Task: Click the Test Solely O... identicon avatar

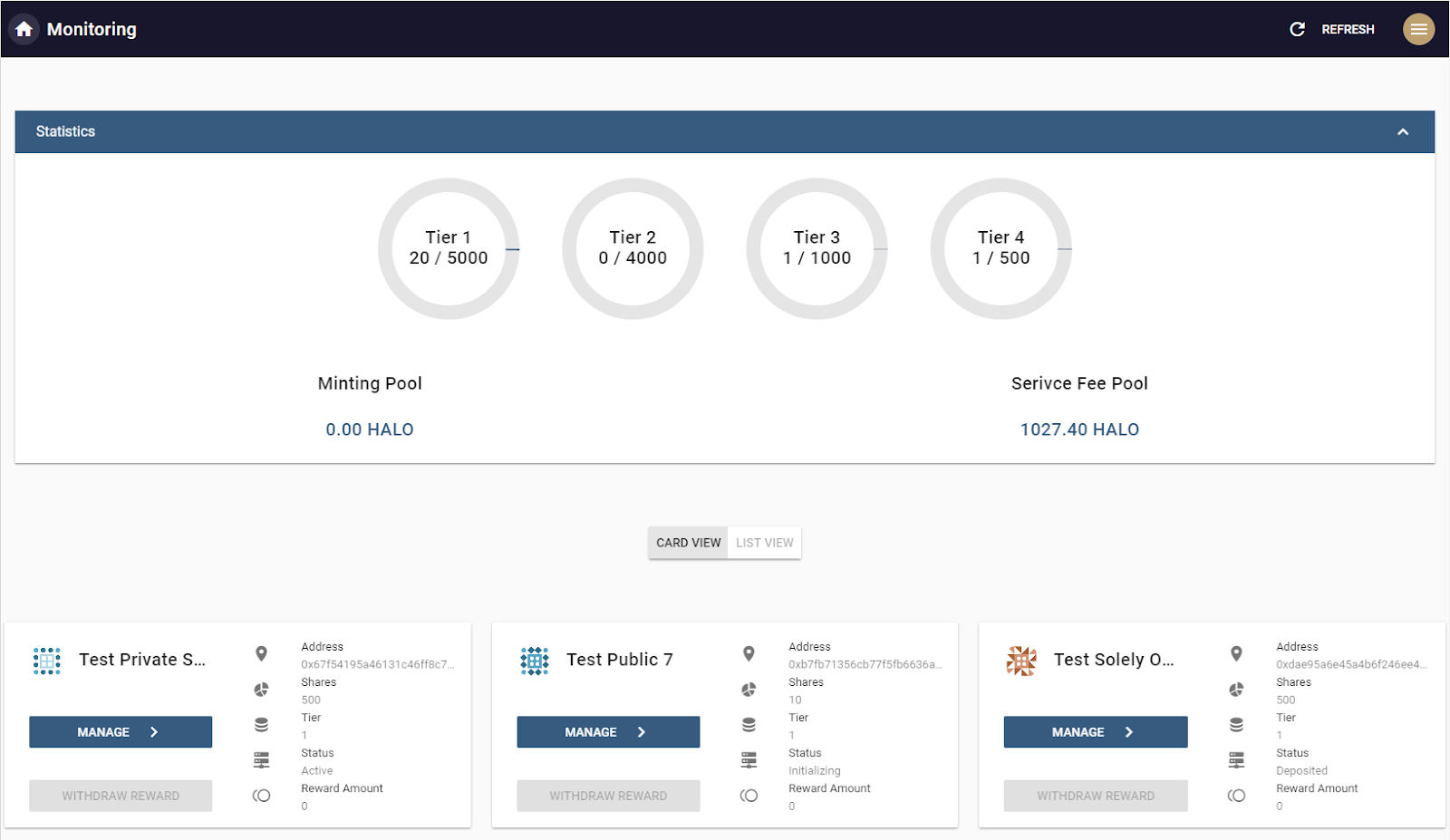Action: pyautogui.click(x=1021, y=661)
